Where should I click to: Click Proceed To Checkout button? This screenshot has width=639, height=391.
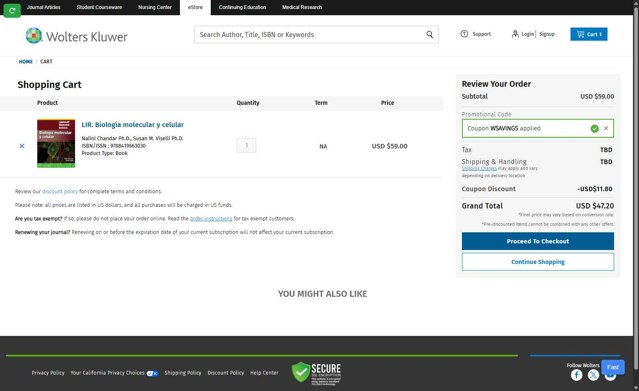click(538, 241)
